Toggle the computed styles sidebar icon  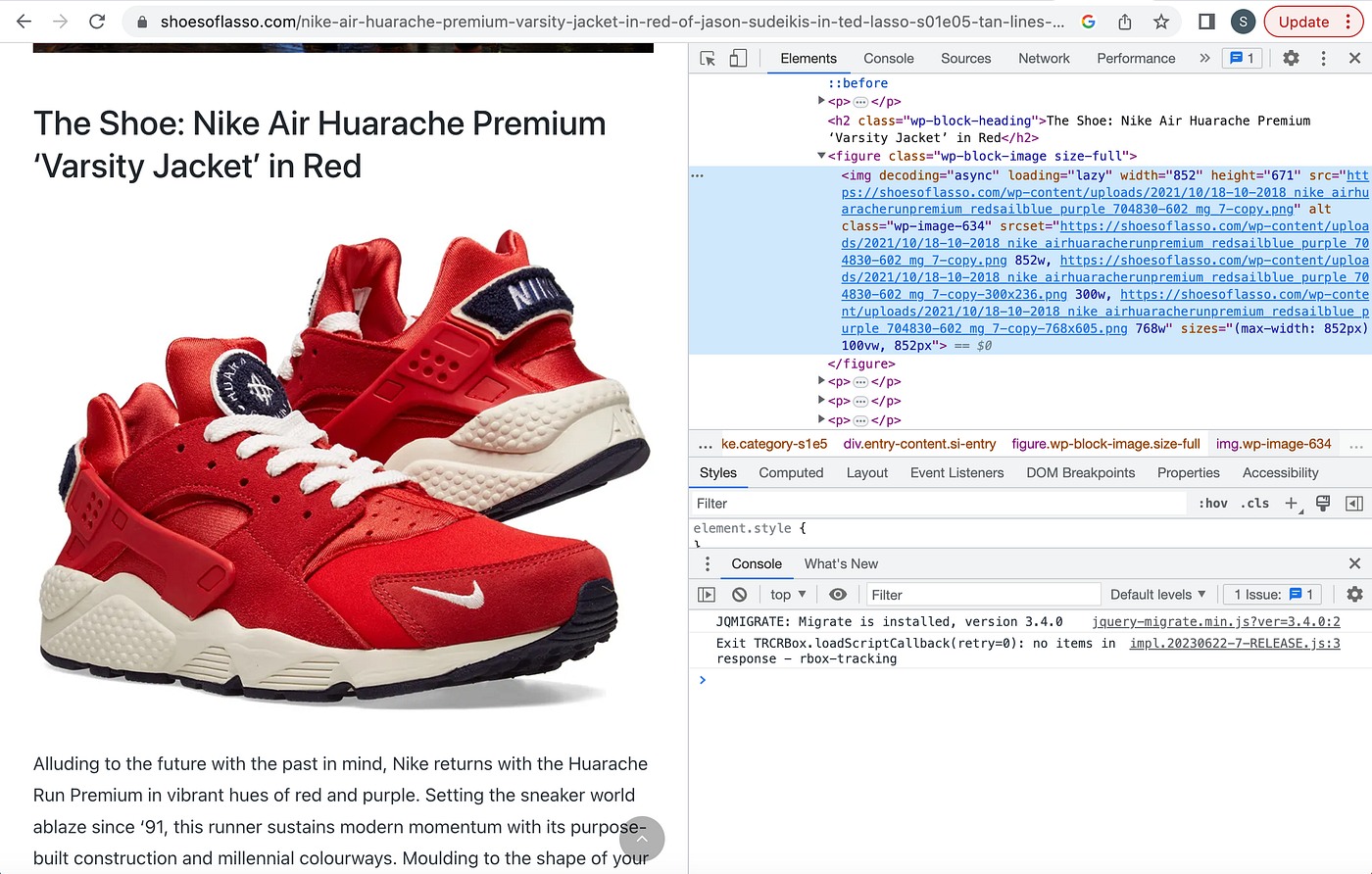(x=1354, y=504)
